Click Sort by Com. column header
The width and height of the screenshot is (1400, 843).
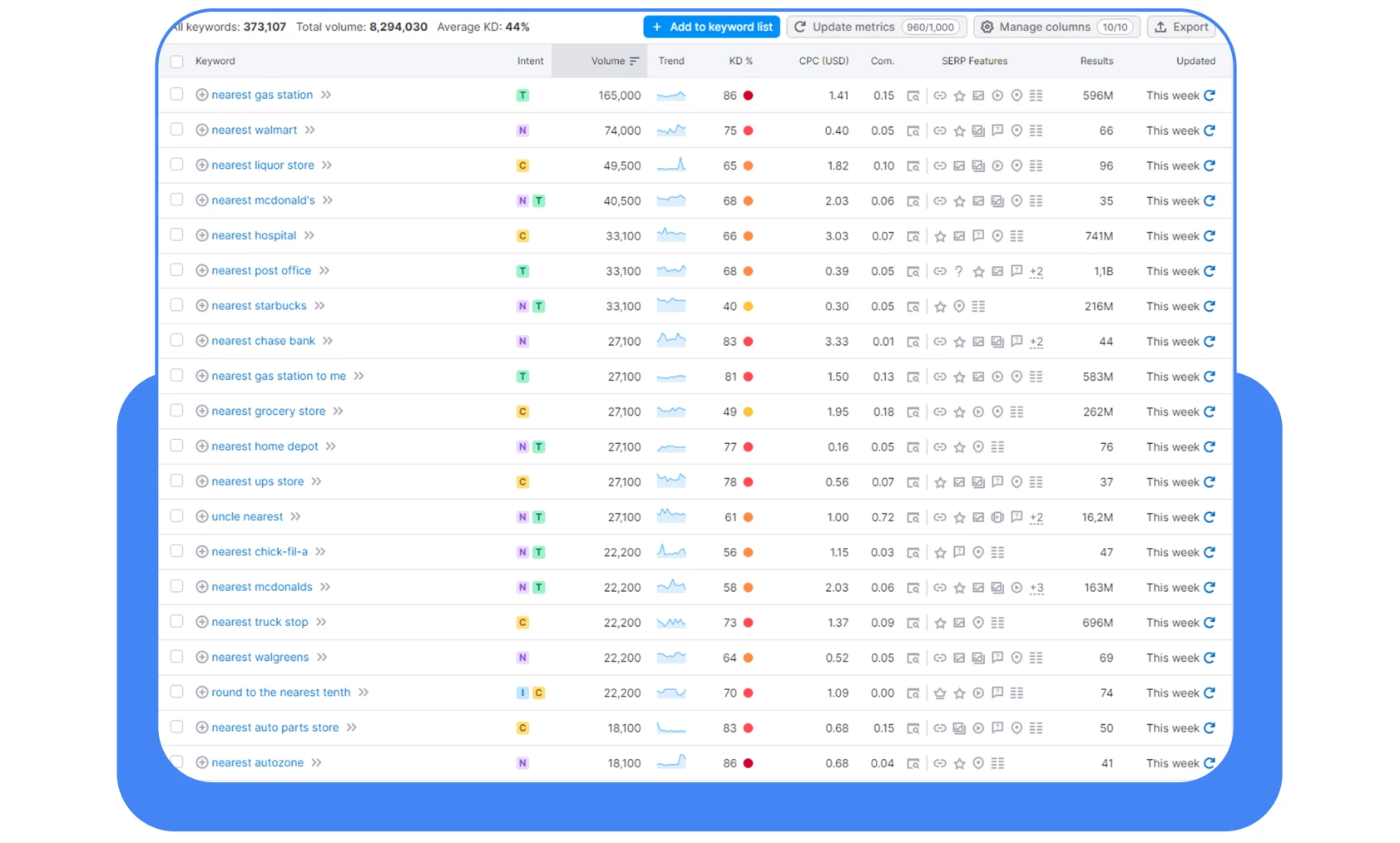tap(883, 61)
